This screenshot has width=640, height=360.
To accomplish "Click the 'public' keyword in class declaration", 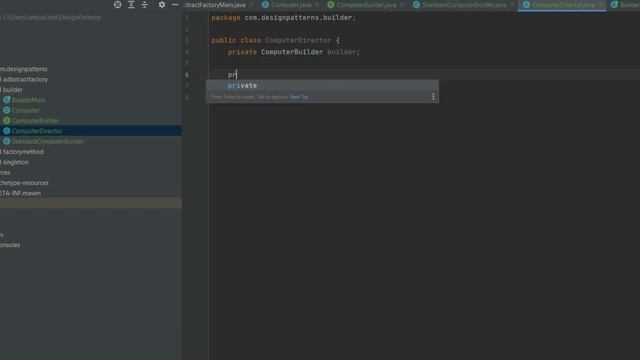I will click(x=224, y=40).
